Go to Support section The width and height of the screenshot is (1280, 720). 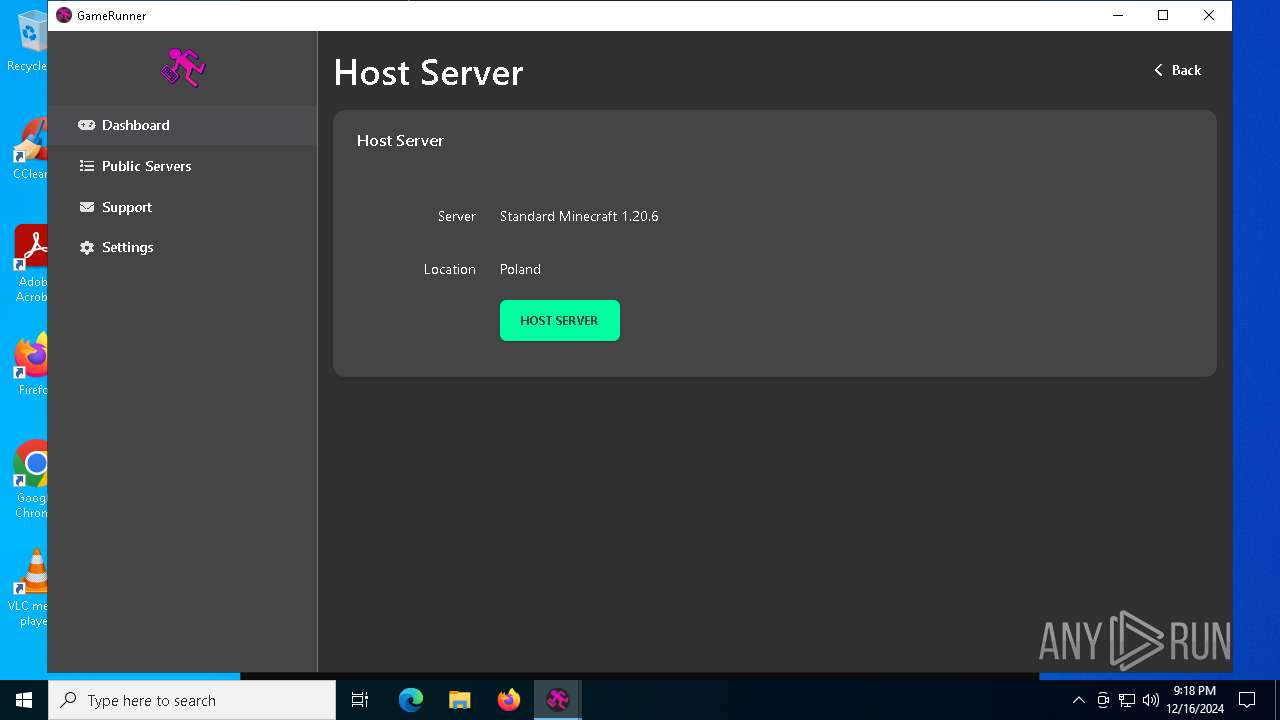[x=183, y=207]
